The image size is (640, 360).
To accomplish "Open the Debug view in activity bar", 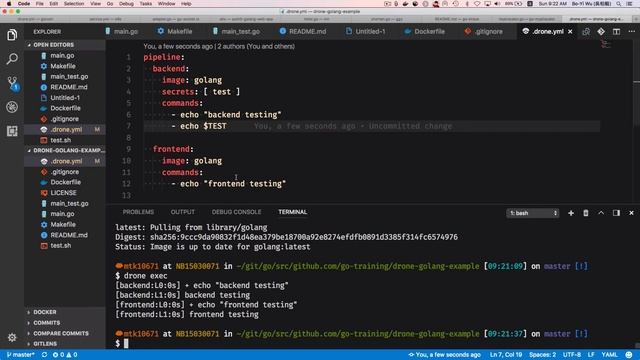I will pyautogui.click(x=12, y=107).
